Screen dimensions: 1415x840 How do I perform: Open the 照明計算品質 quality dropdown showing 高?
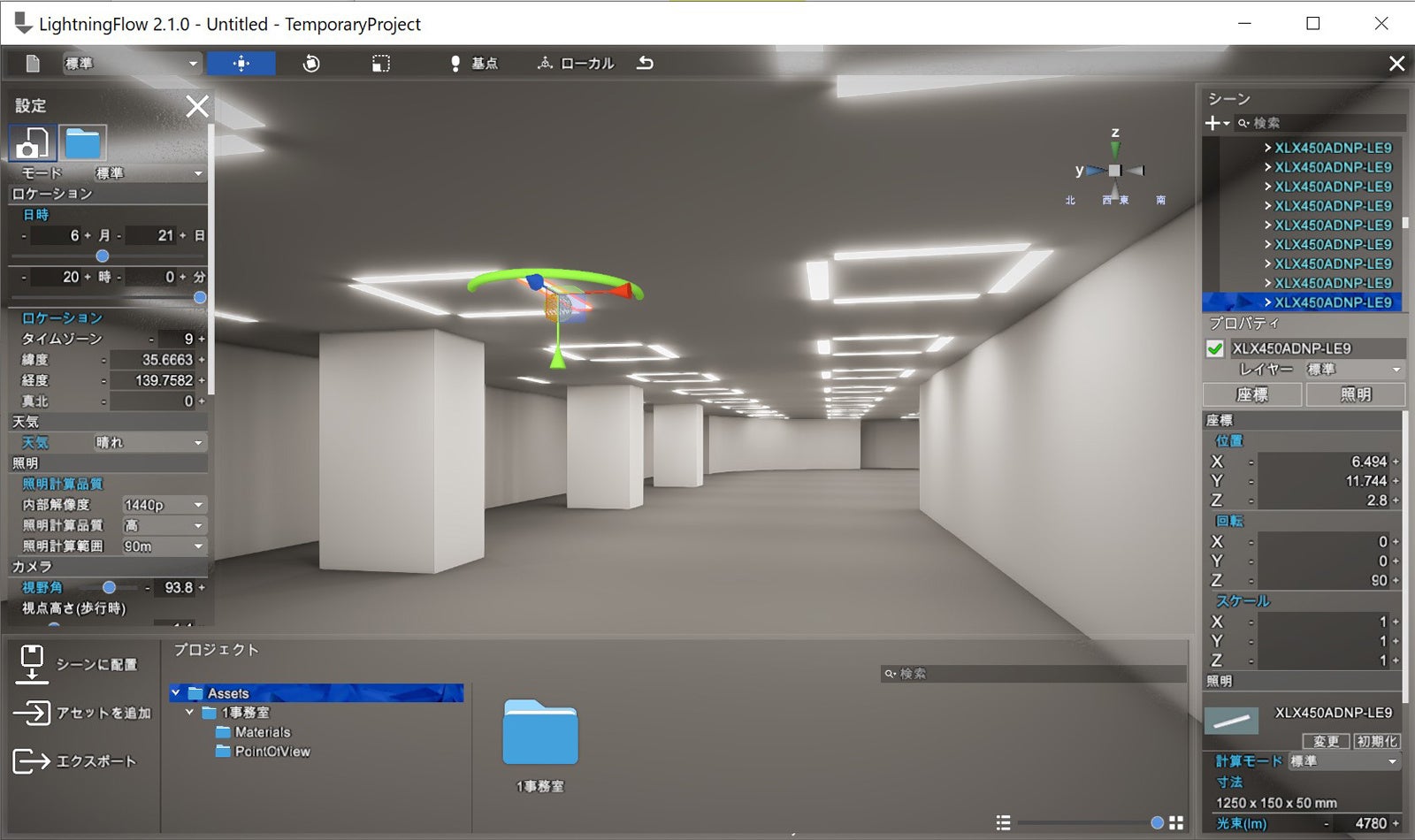click(x=164, y=525)
